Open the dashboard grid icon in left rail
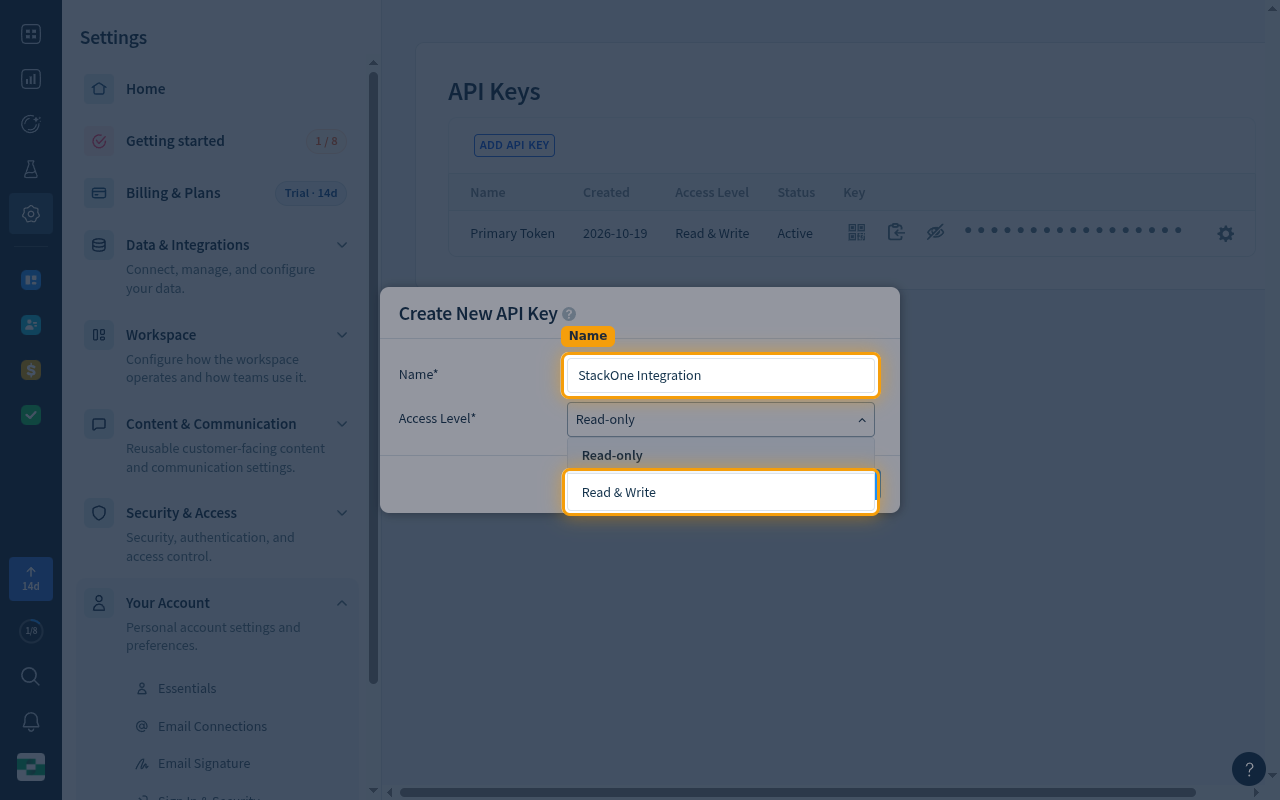1280x800 pixels. pos(31,35)
